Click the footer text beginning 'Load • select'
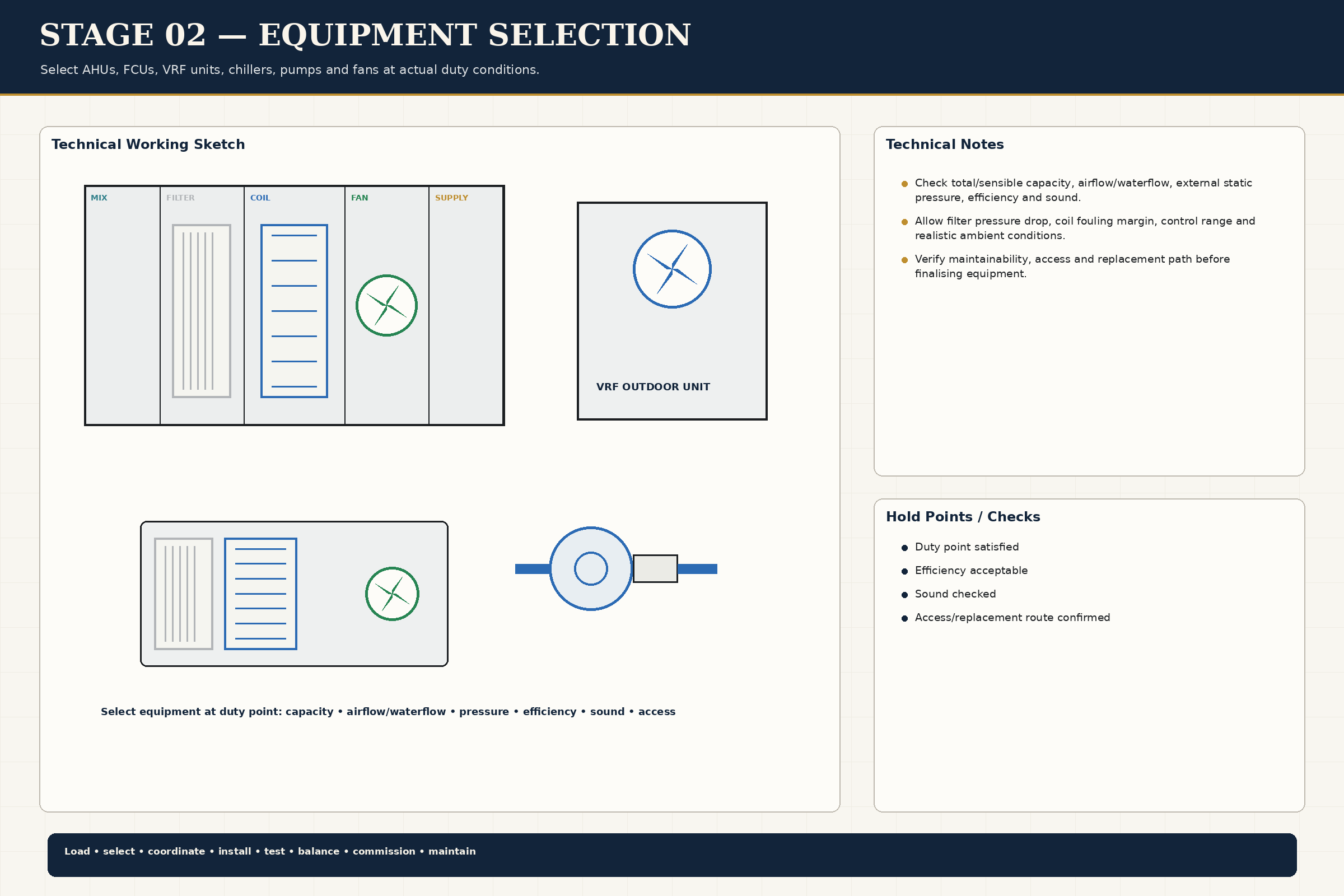This screenshot has height=896, width=1344. tap(270, 851)
